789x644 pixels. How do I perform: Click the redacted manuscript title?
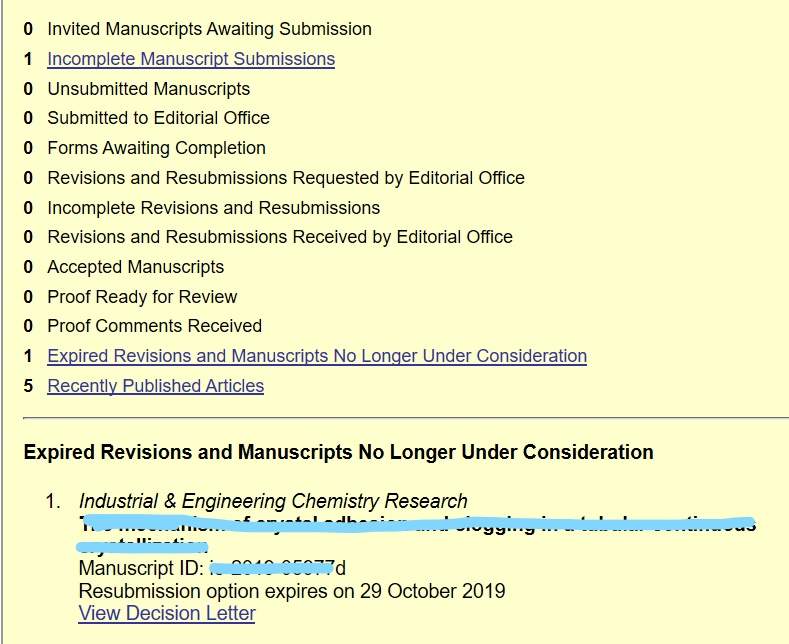(x=415, y=525)
